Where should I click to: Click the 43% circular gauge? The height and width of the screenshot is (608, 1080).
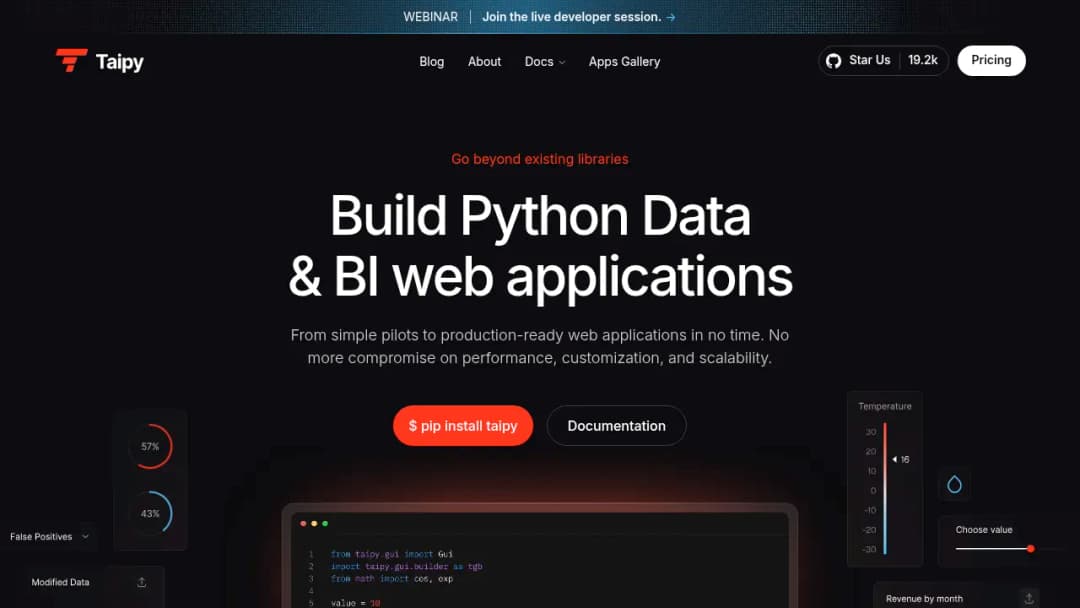coord(150,513)
